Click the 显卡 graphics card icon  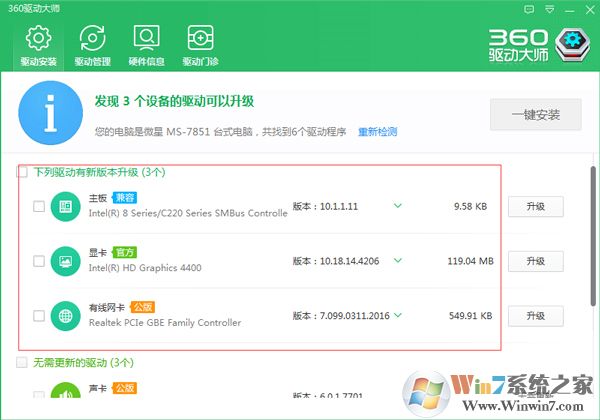tap(65, 261)
